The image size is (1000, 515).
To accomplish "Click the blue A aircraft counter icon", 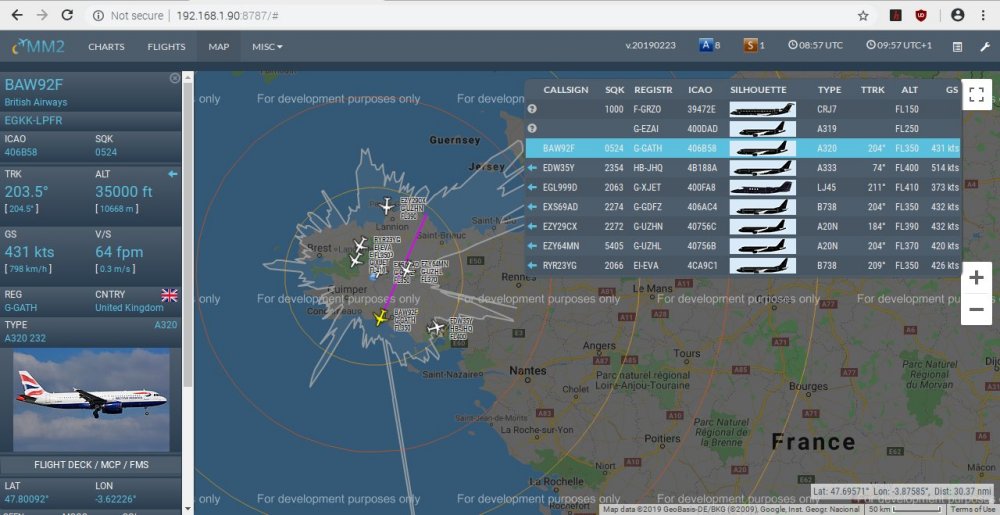I will 705,45.
